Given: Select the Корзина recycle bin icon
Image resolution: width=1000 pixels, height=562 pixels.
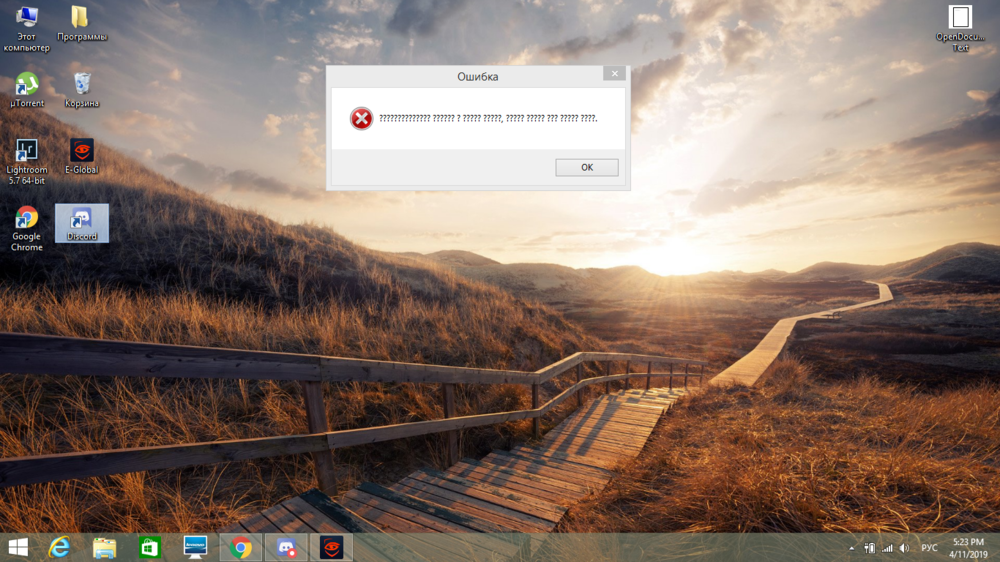Looking at the screenshot, I should (x=82, y=88).
